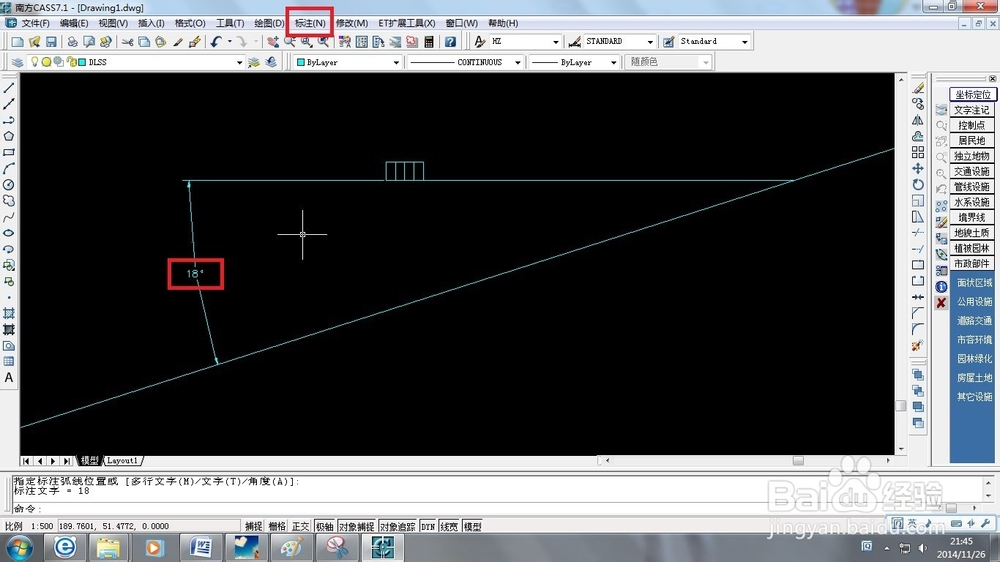Viewport: 1000px width, 562px height.
Task: Toggle 捕捉 snap mode in status bar
Action: click(253, 526)
